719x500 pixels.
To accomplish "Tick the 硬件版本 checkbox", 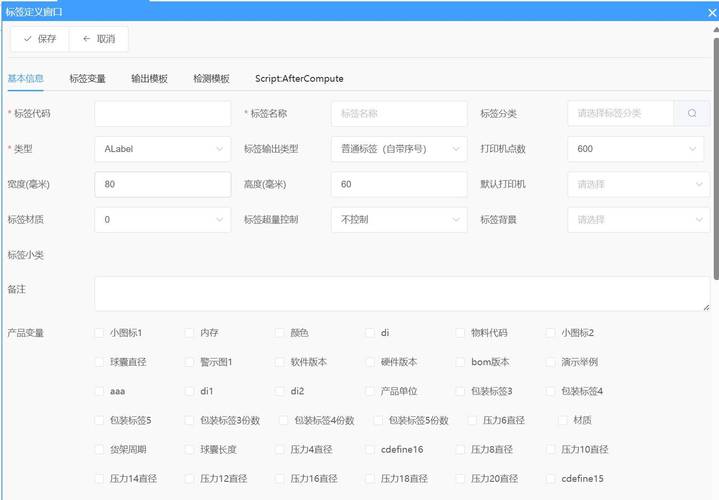I will (370, 362).
